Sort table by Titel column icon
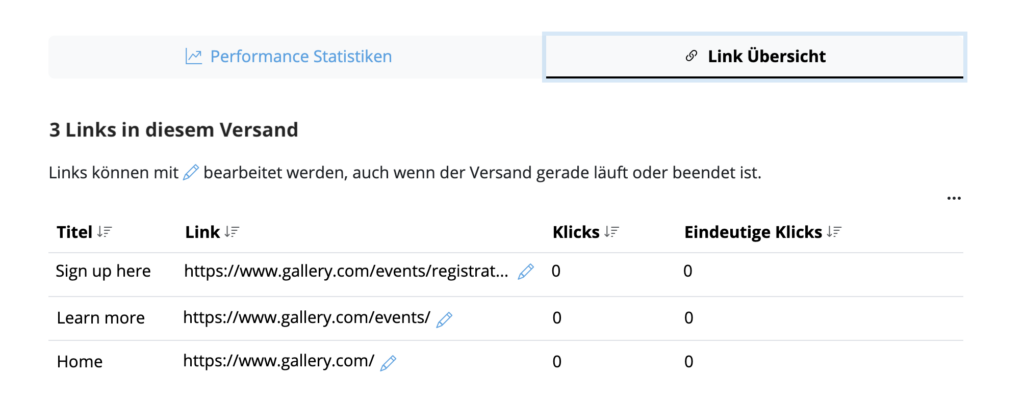1024x402 pixels. pos(104,232)
